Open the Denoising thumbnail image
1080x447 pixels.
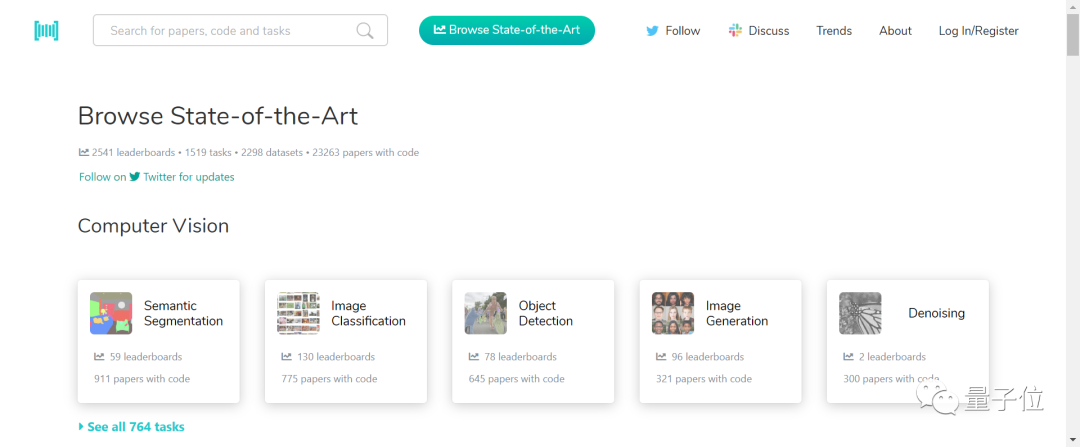860,313
